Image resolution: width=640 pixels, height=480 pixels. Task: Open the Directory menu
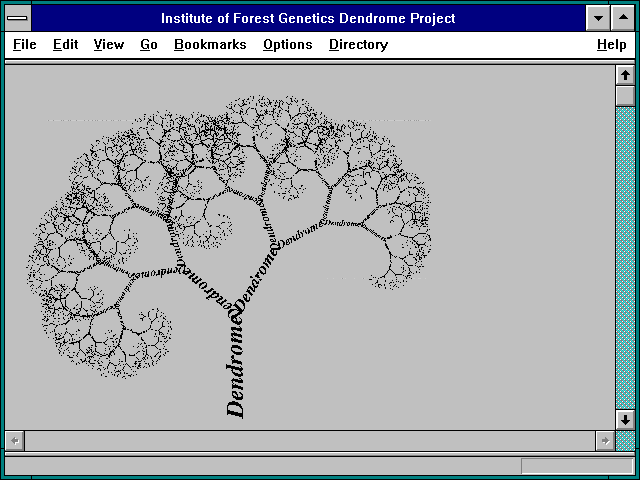point(358,44)
